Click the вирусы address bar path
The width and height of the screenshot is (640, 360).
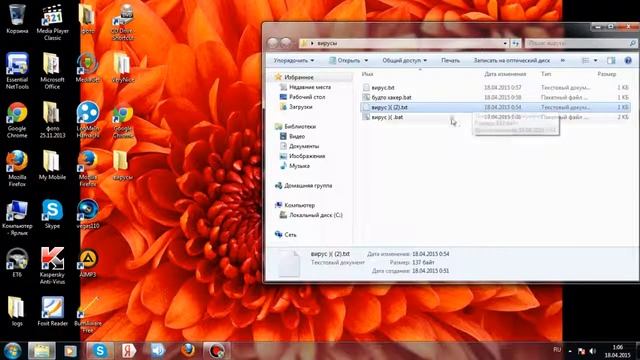click(x=327, y=43)
